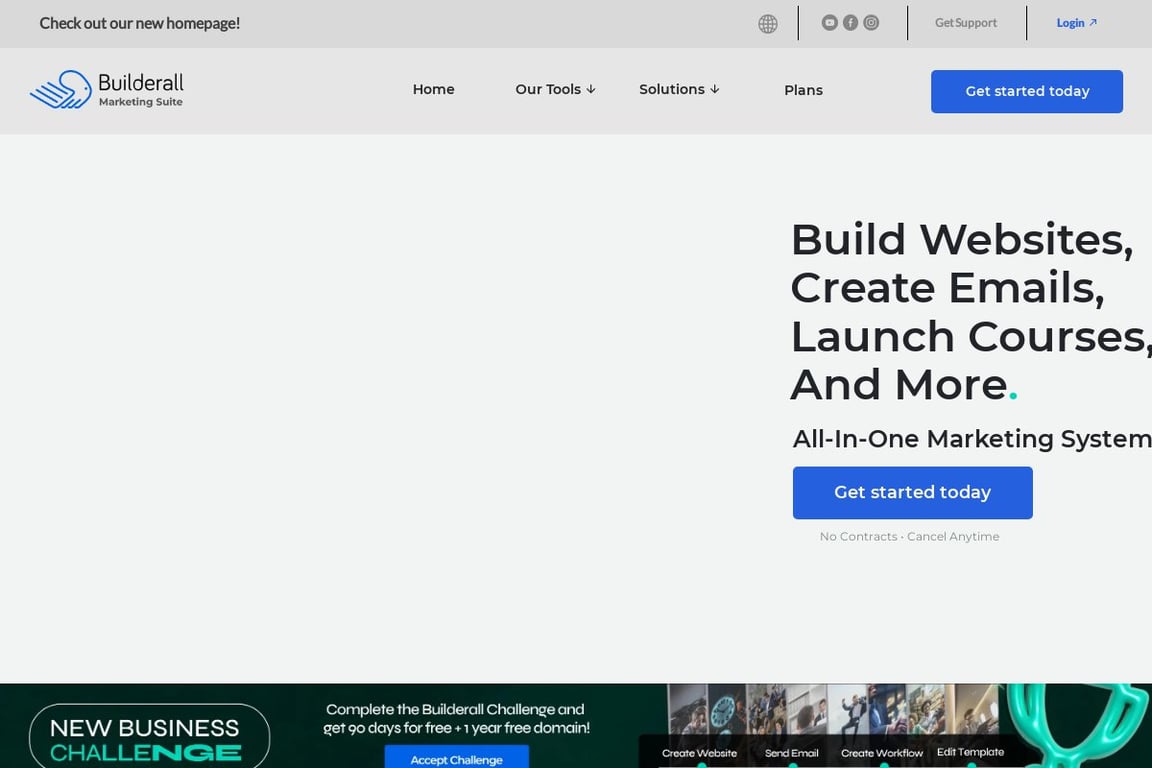Click the header Get started today button
Viewport: 1152px width, 768px height.
click(1026, 91)
